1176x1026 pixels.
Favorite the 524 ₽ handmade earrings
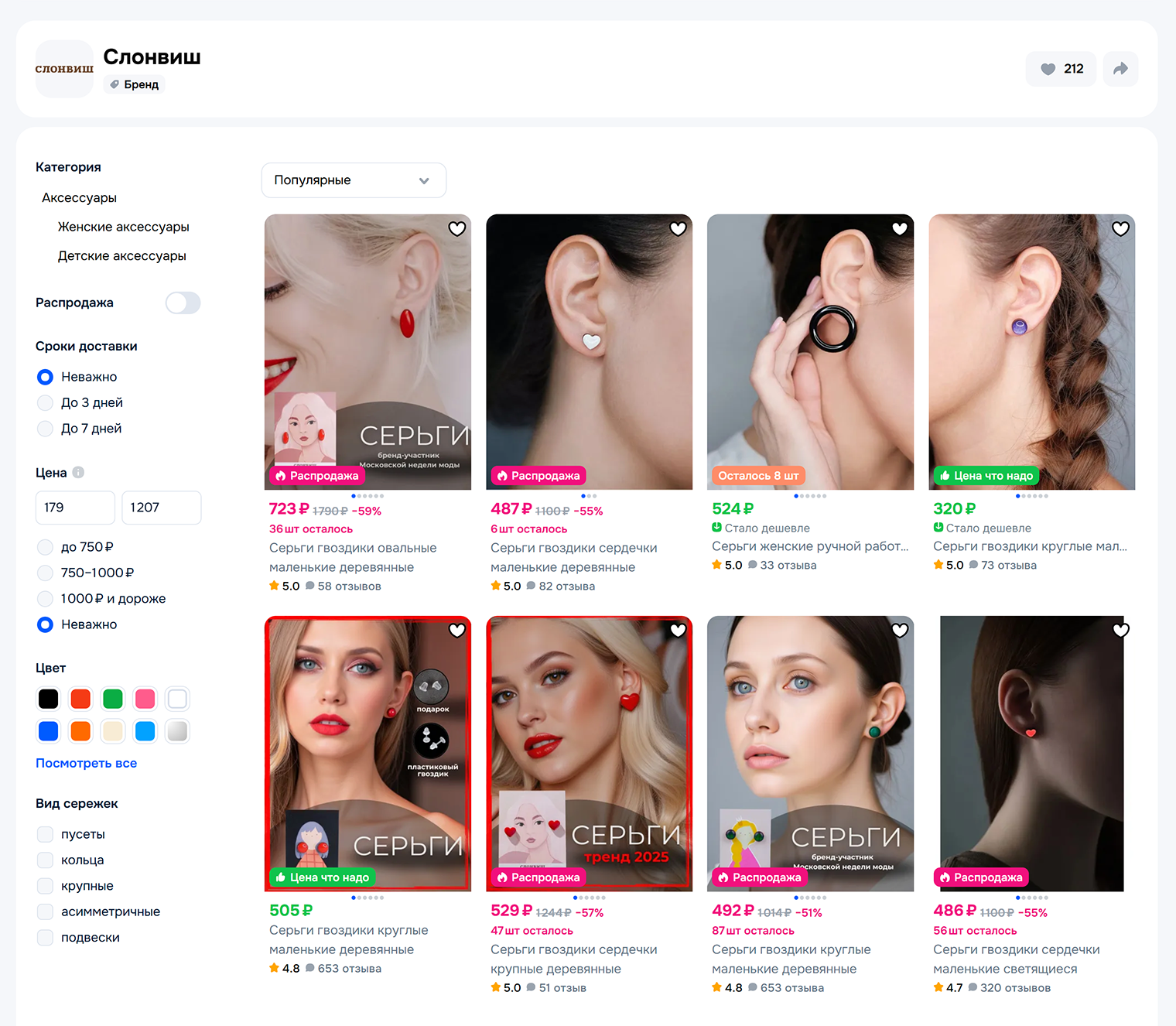tap(900, 229)
